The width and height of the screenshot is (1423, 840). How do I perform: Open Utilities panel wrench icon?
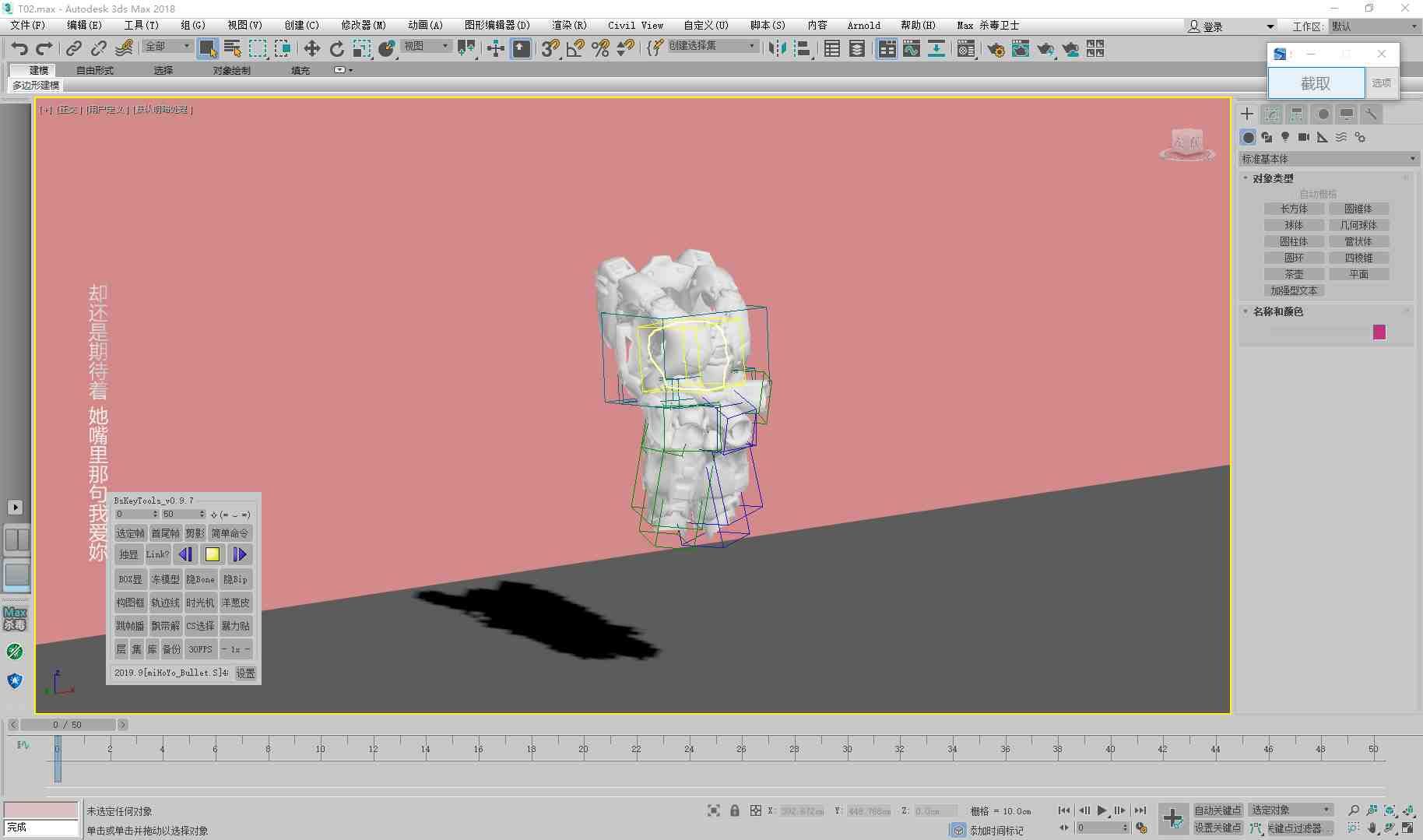pyautogui.click(x=1372, y=114)
